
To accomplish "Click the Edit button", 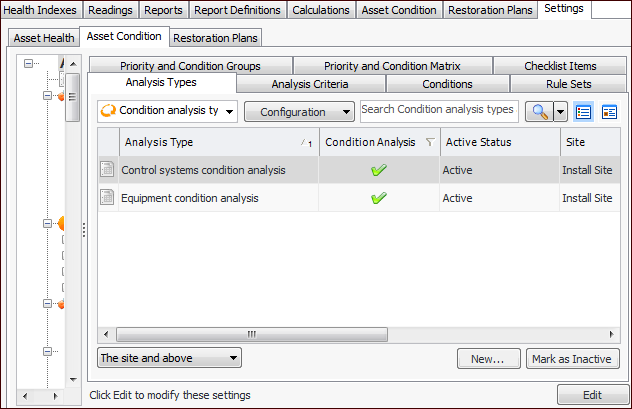I will click(592, 395).
